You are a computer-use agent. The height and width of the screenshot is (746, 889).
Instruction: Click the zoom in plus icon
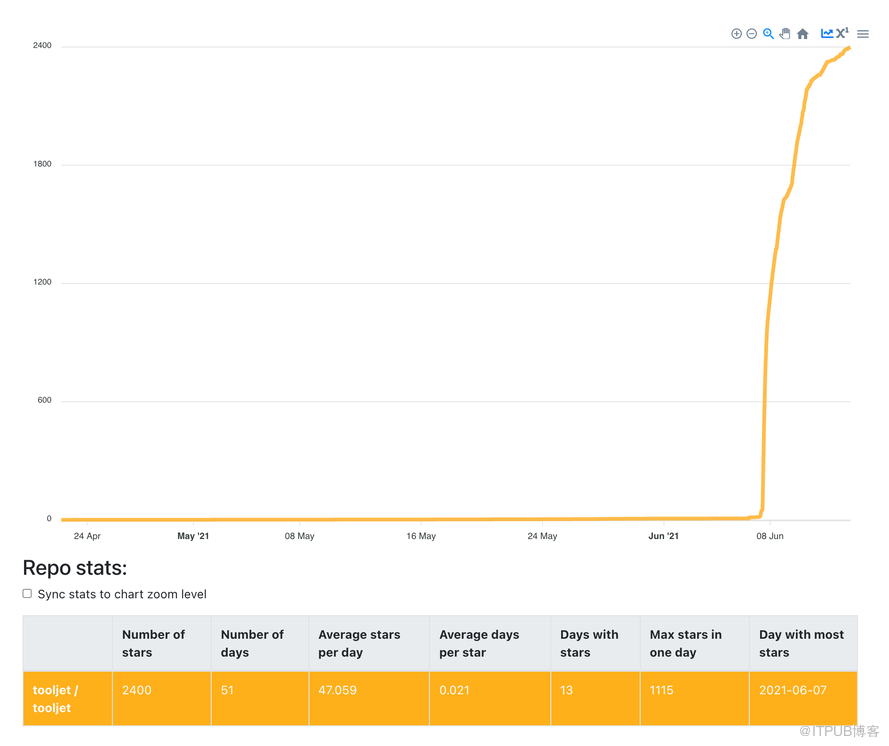[736, 34]
